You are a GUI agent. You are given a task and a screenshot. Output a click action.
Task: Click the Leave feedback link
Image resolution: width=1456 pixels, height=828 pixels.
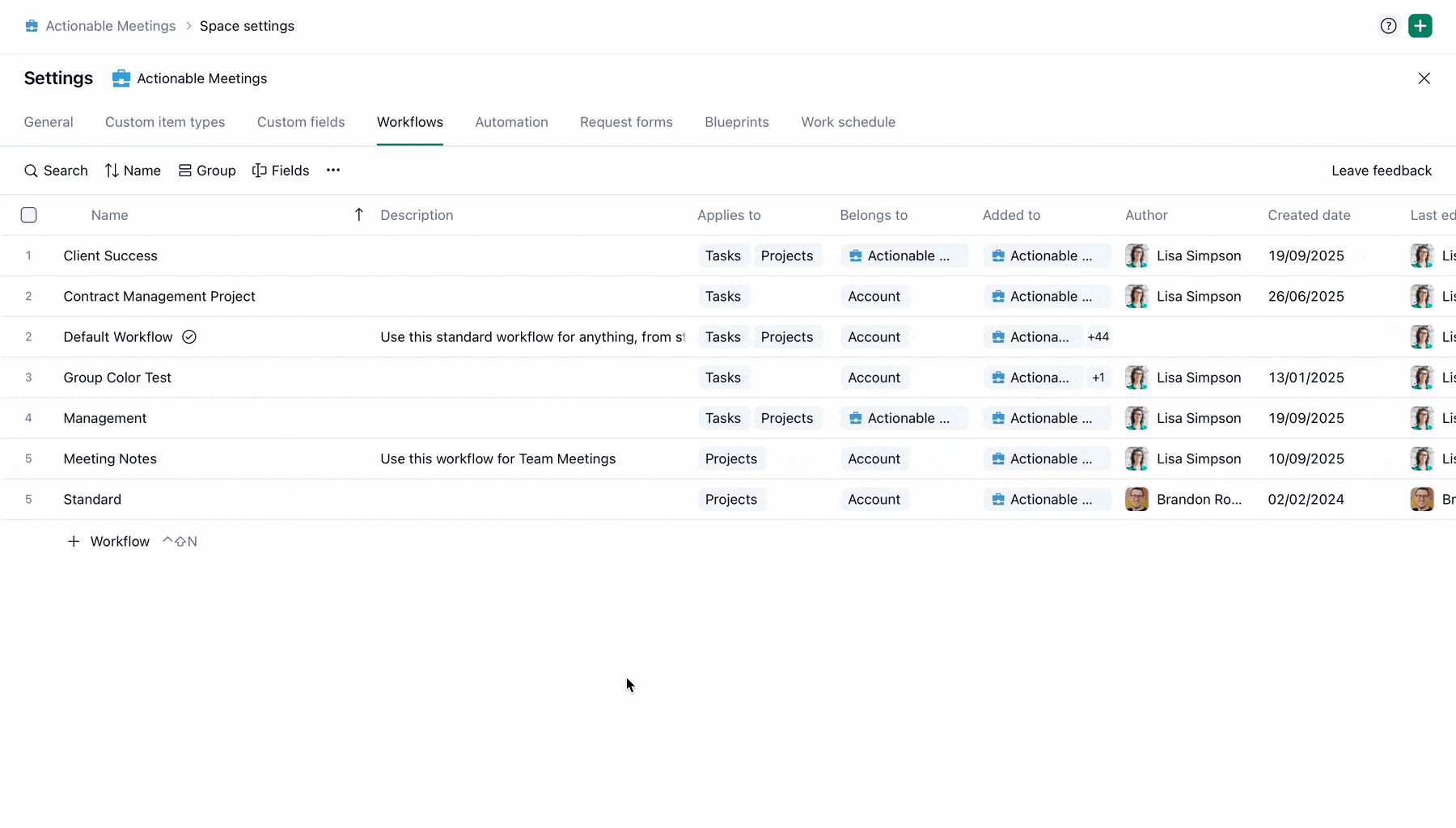[1381, 171]
